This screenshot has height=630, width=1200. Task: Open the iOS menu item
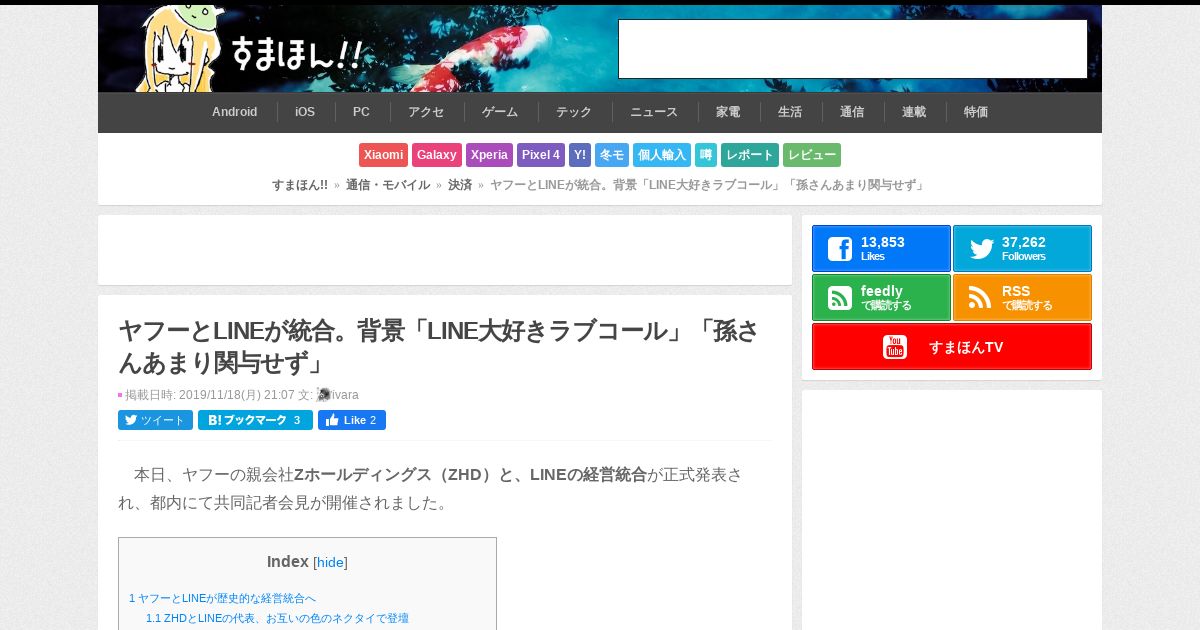click(305, 112)
